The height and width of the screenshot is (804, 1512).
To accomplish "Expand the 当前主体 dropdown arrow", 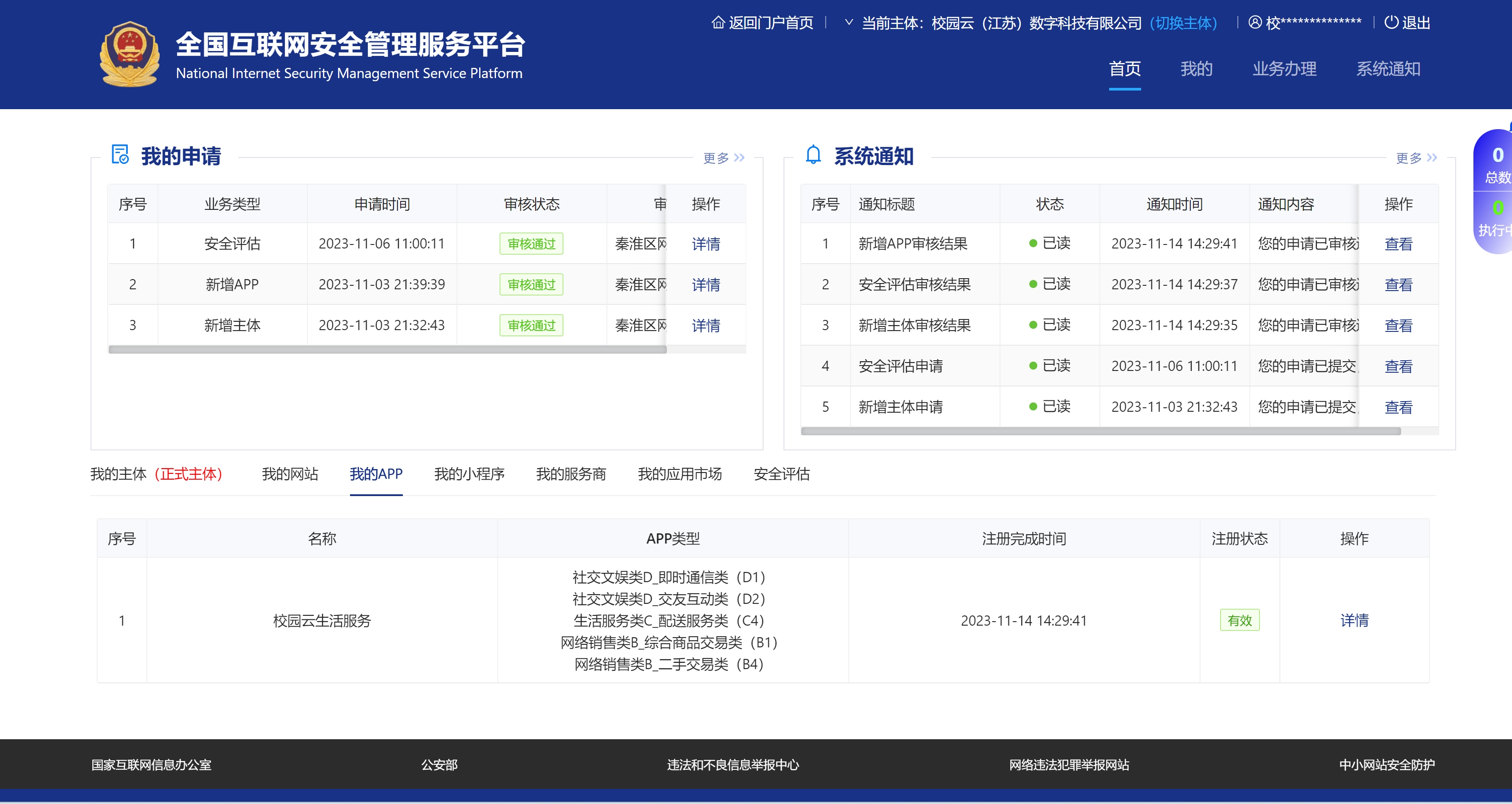I will pyautogui.click(x=848, y=22).
